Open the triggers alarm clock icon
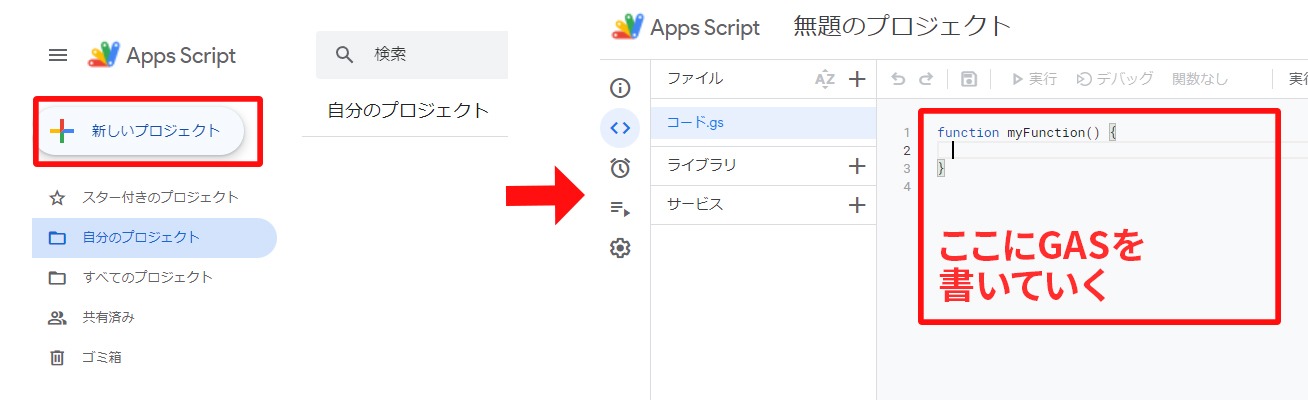This screenshot has width=1308, height=400. [x=620, y=168]
